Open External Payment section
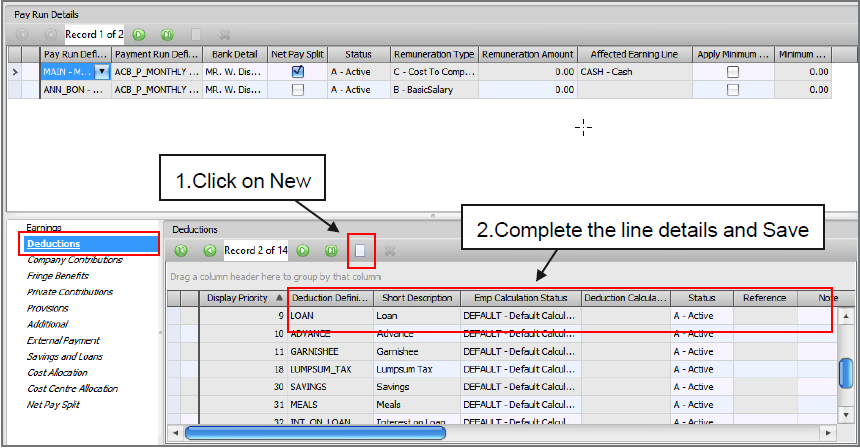The image size is (860, 448). (x=64, y=341)
